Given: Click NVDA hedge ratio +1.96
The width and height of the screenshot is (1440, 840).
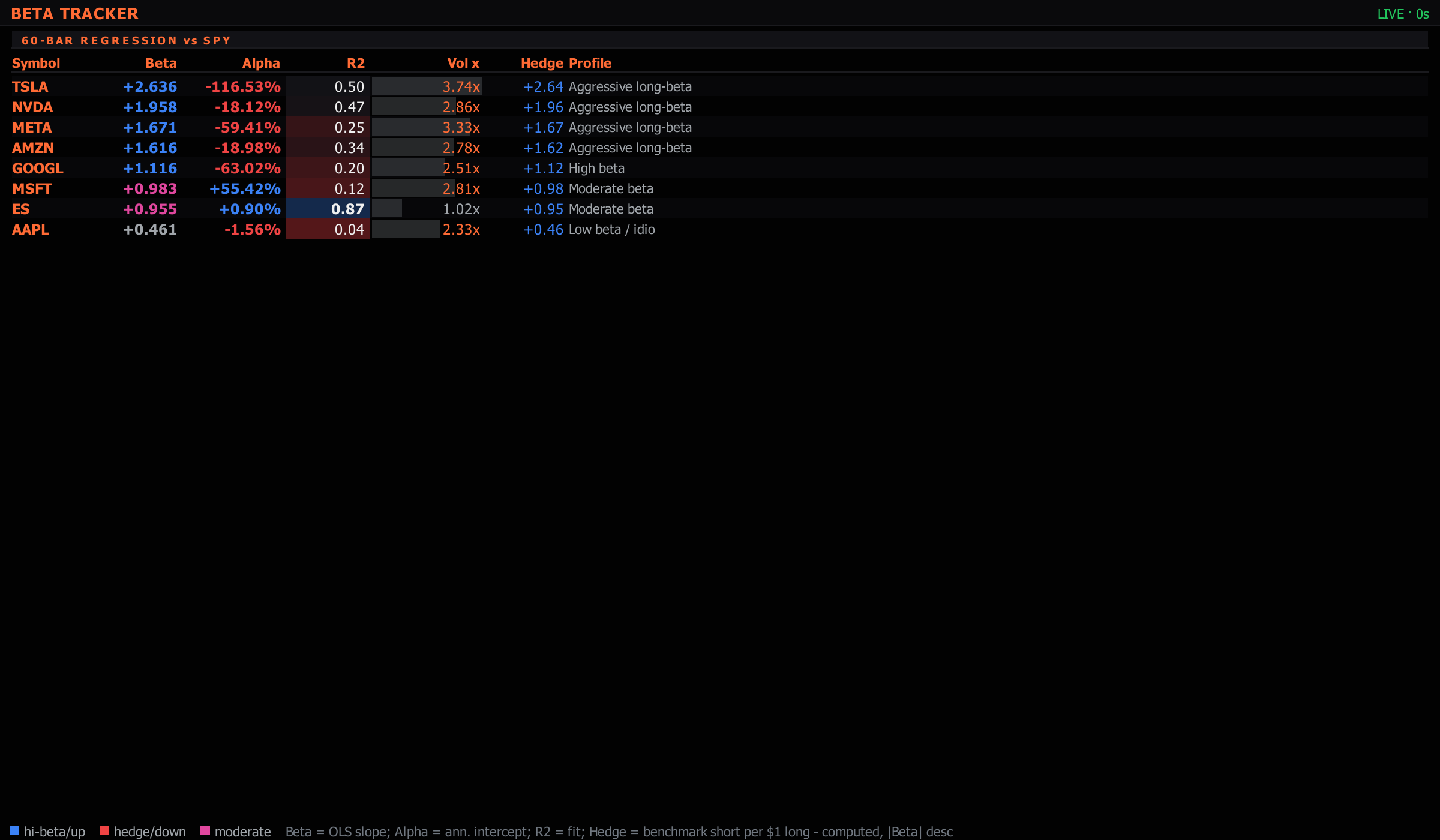Looking at the screenshot, I should coord(543,107).
